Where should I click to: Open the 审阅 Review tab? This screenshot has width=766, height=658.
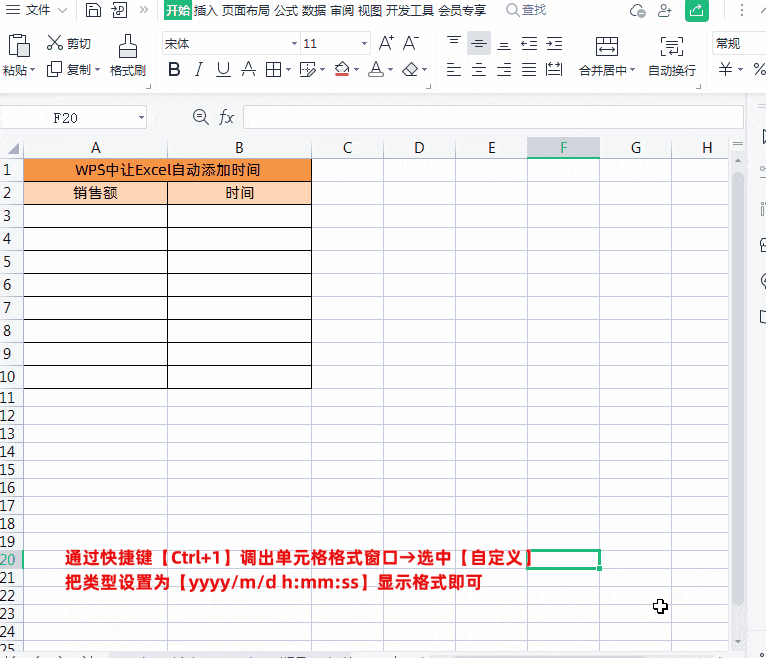(341, 10)
